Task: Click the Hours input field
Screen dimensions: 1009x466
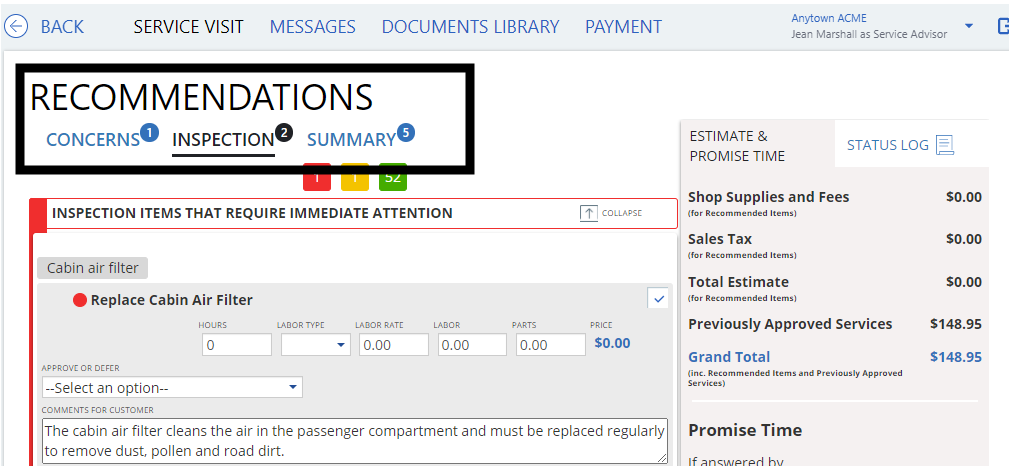Action: [235, 345]
